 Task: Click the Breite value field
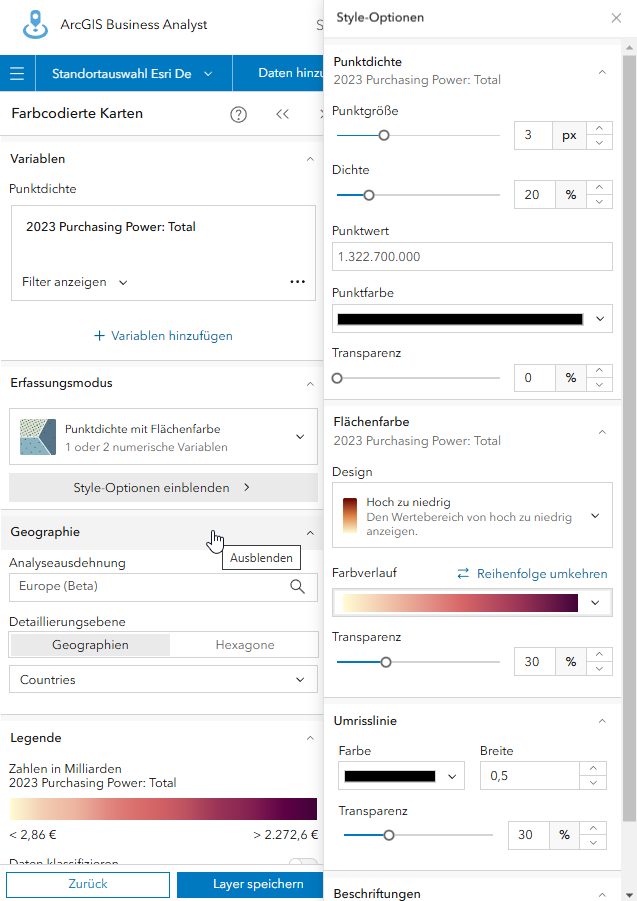coord(530,776)
